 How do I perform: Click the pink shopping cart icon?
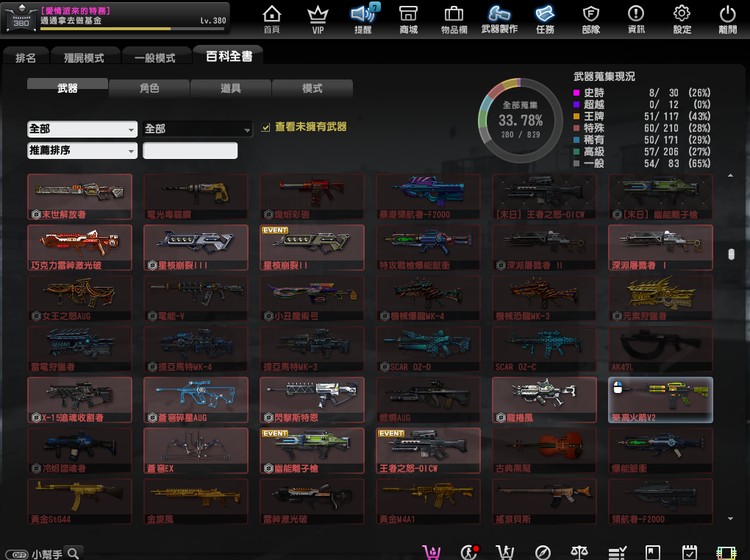pyautogui.click(x=432, y=552)
